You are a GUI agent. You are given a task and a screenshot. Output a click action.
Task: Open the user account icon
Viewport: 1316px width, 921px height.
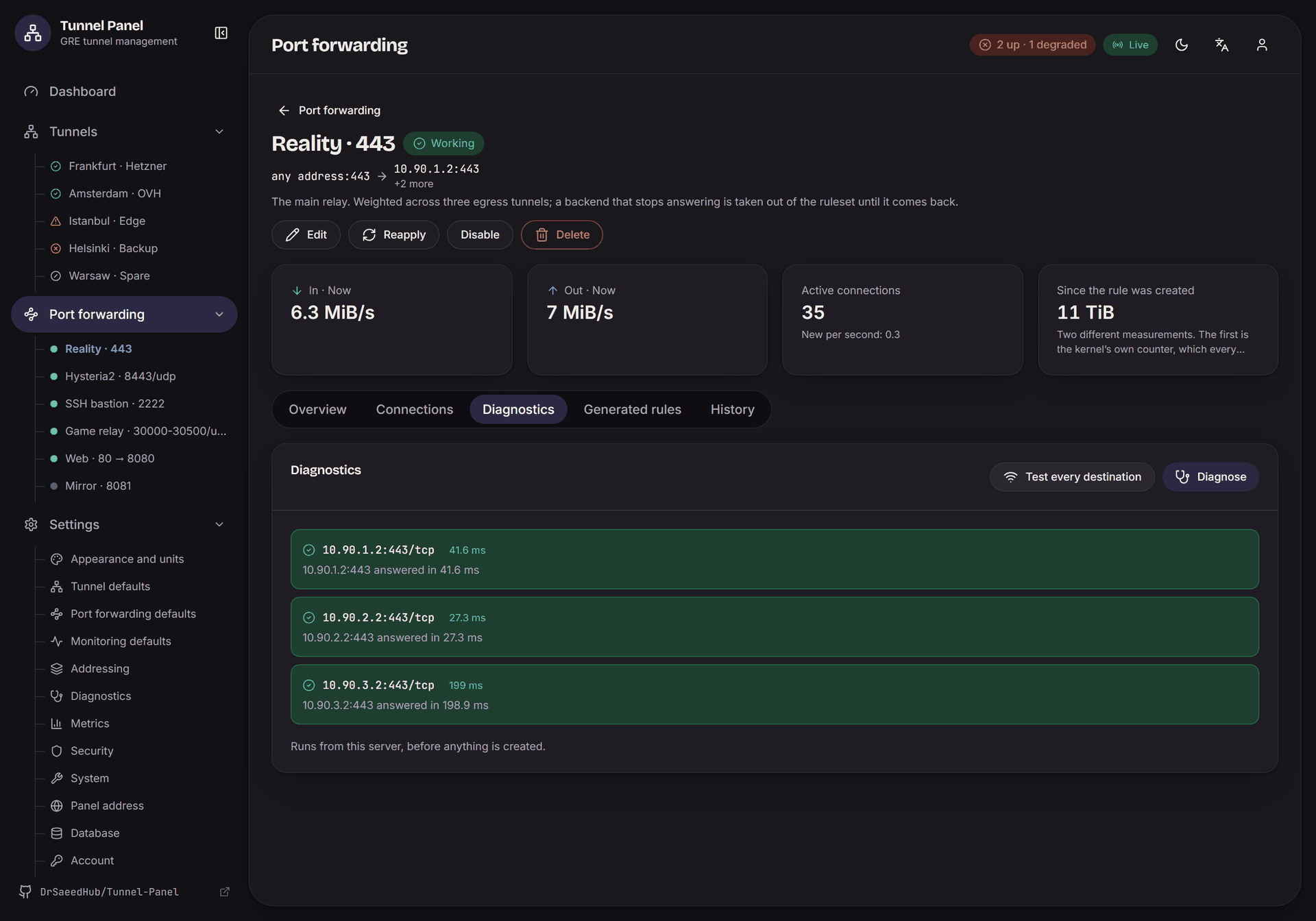(1262, 45)
